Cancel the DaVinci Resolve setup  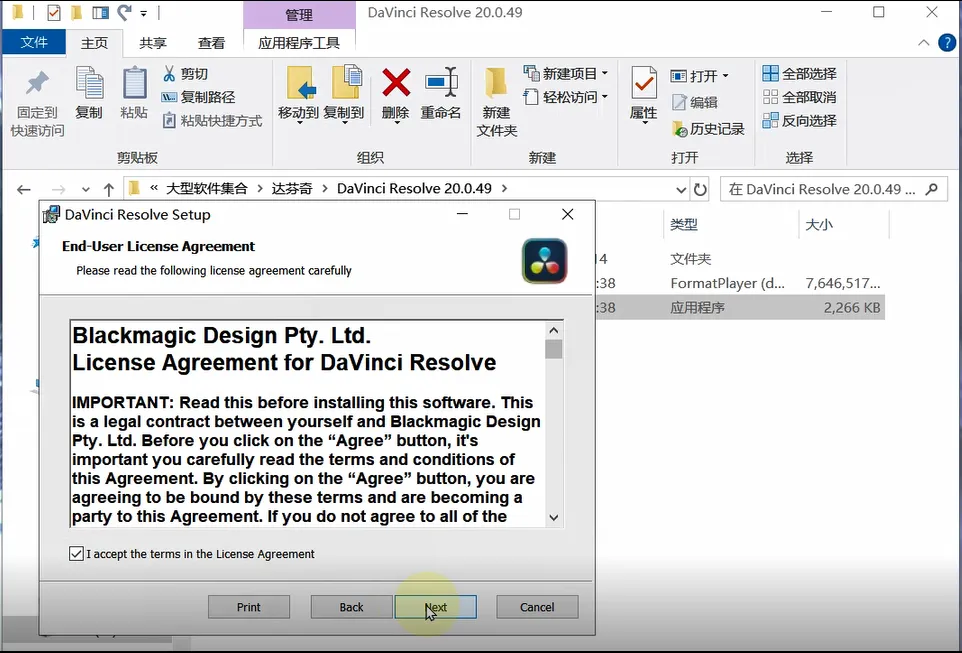pyautogui.click(x=537, y=607)
